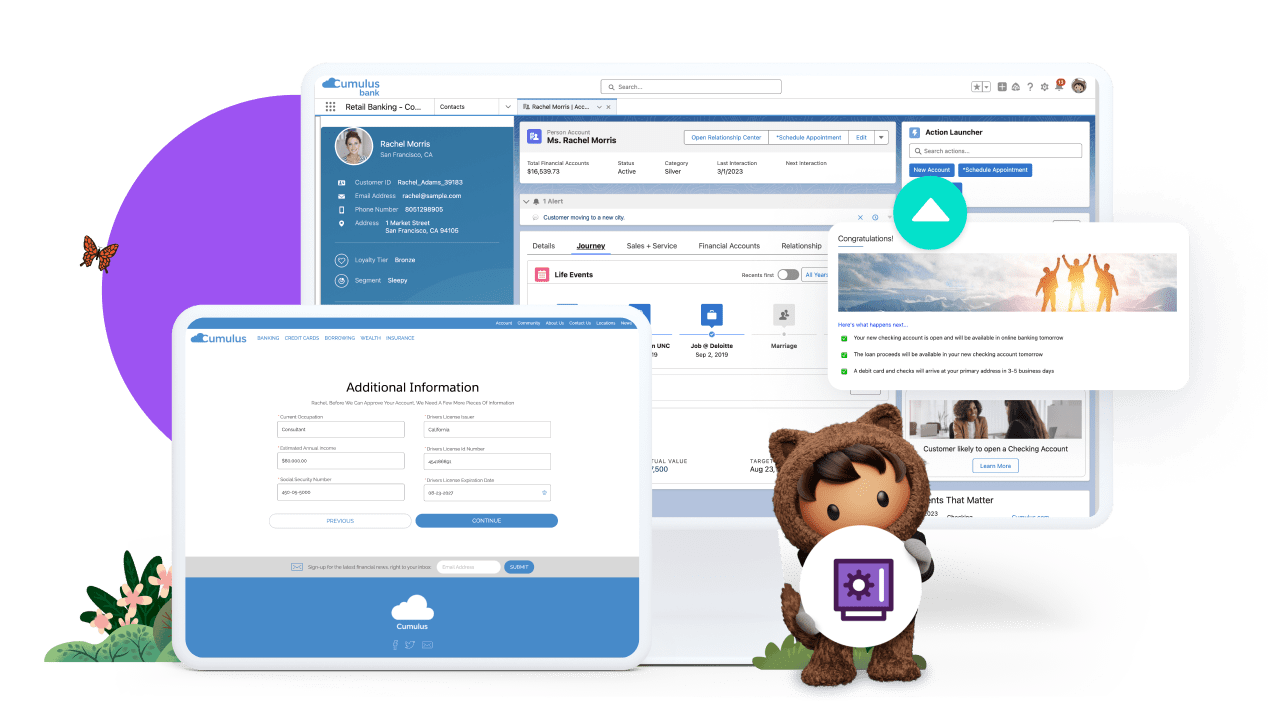The height and width of the screenshot is (714, 1268).
Task: Click Schedule Appointment in the Action Launcher
Action: [x=995, y=170]
